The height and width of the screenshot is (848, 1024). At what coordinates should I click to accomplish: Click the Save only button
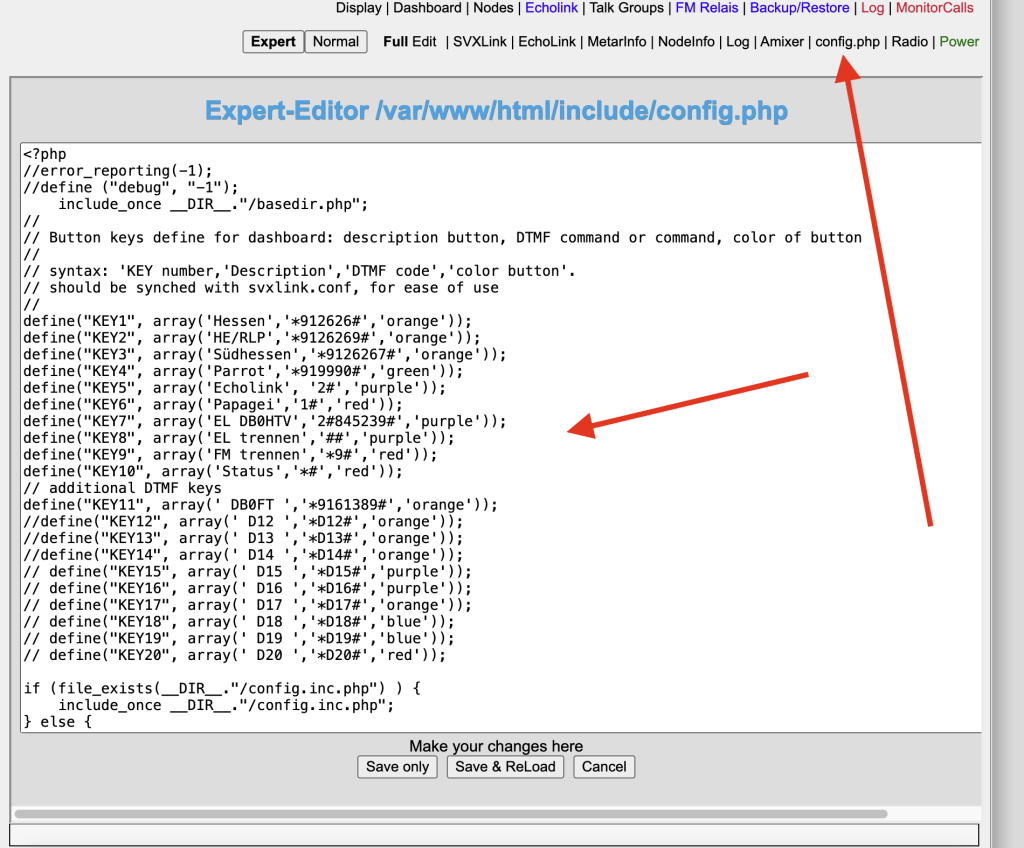[x=397, y=767]
